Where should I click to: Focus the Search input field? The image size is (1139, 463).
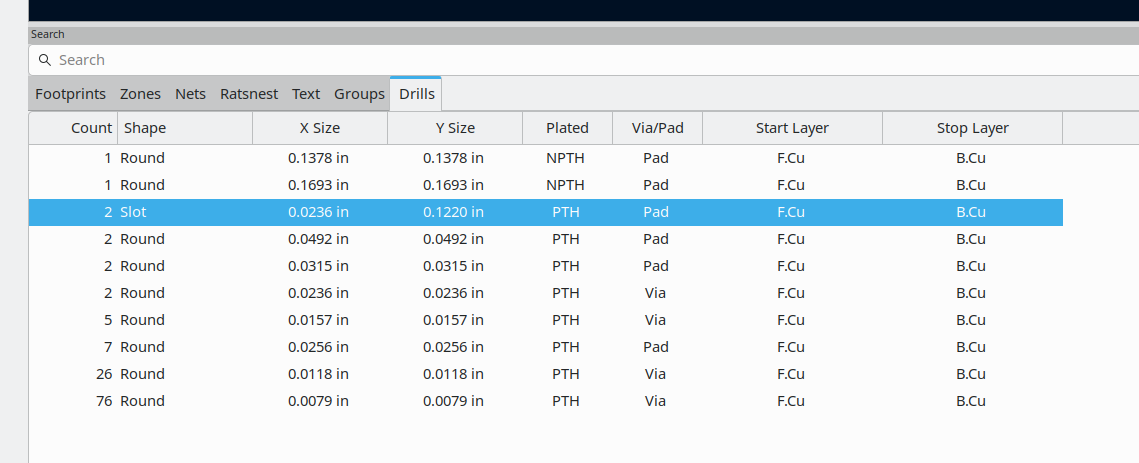pos(584,60)
